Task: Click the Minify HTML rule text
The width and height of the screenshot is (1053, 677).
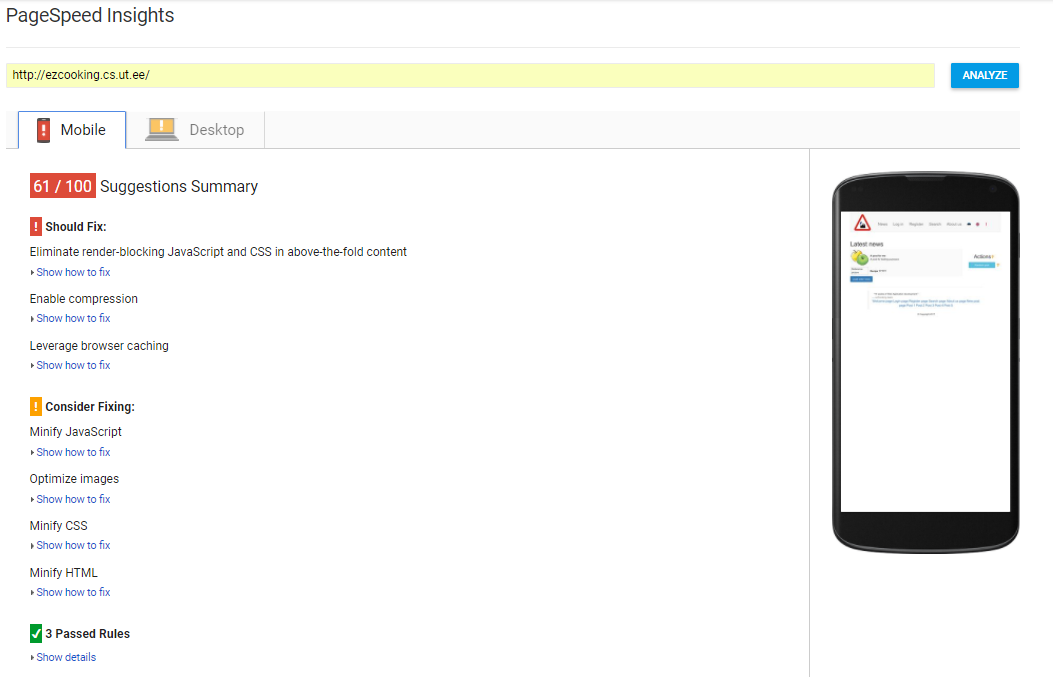Action: point(64,573)
